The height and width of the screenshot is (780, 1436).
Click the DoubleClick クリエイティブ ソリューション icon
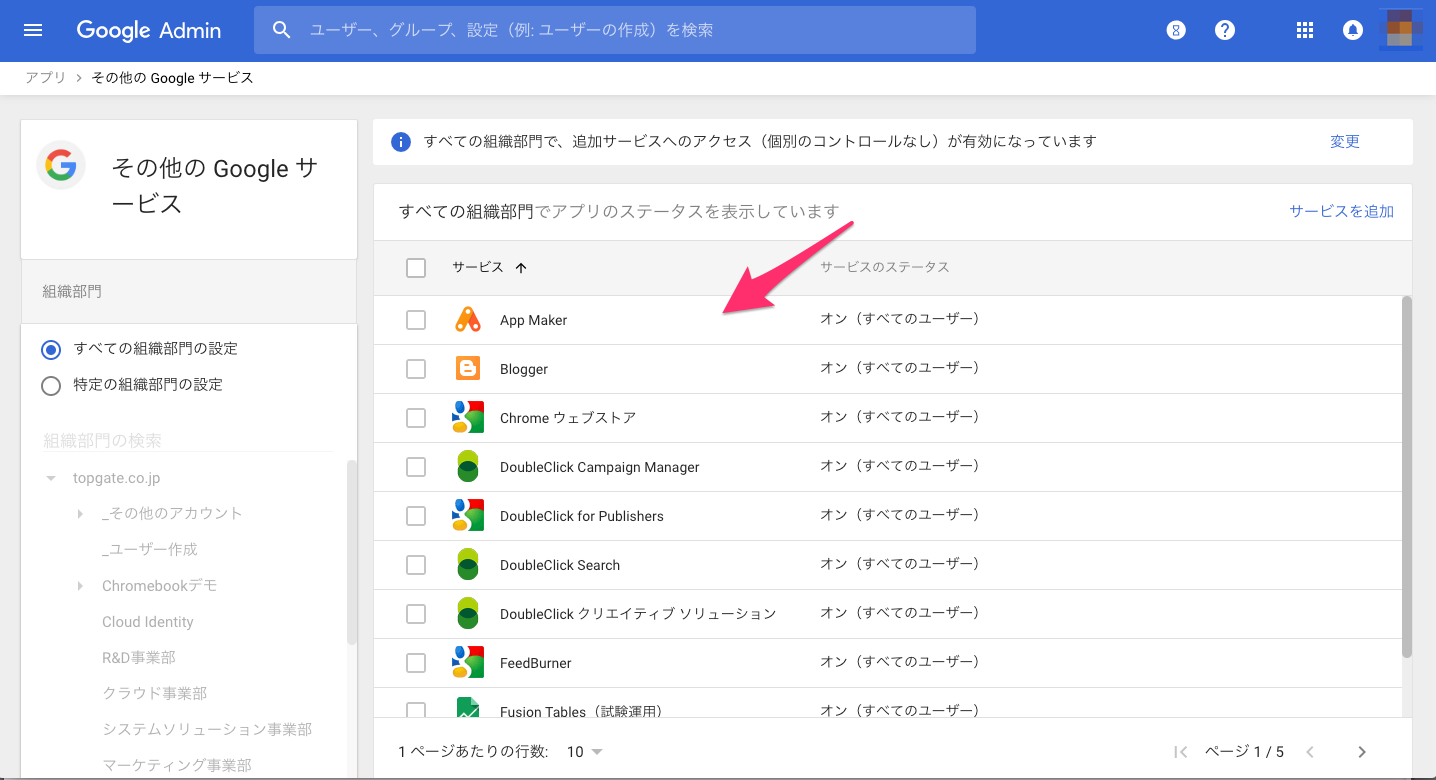click(467, 614)
